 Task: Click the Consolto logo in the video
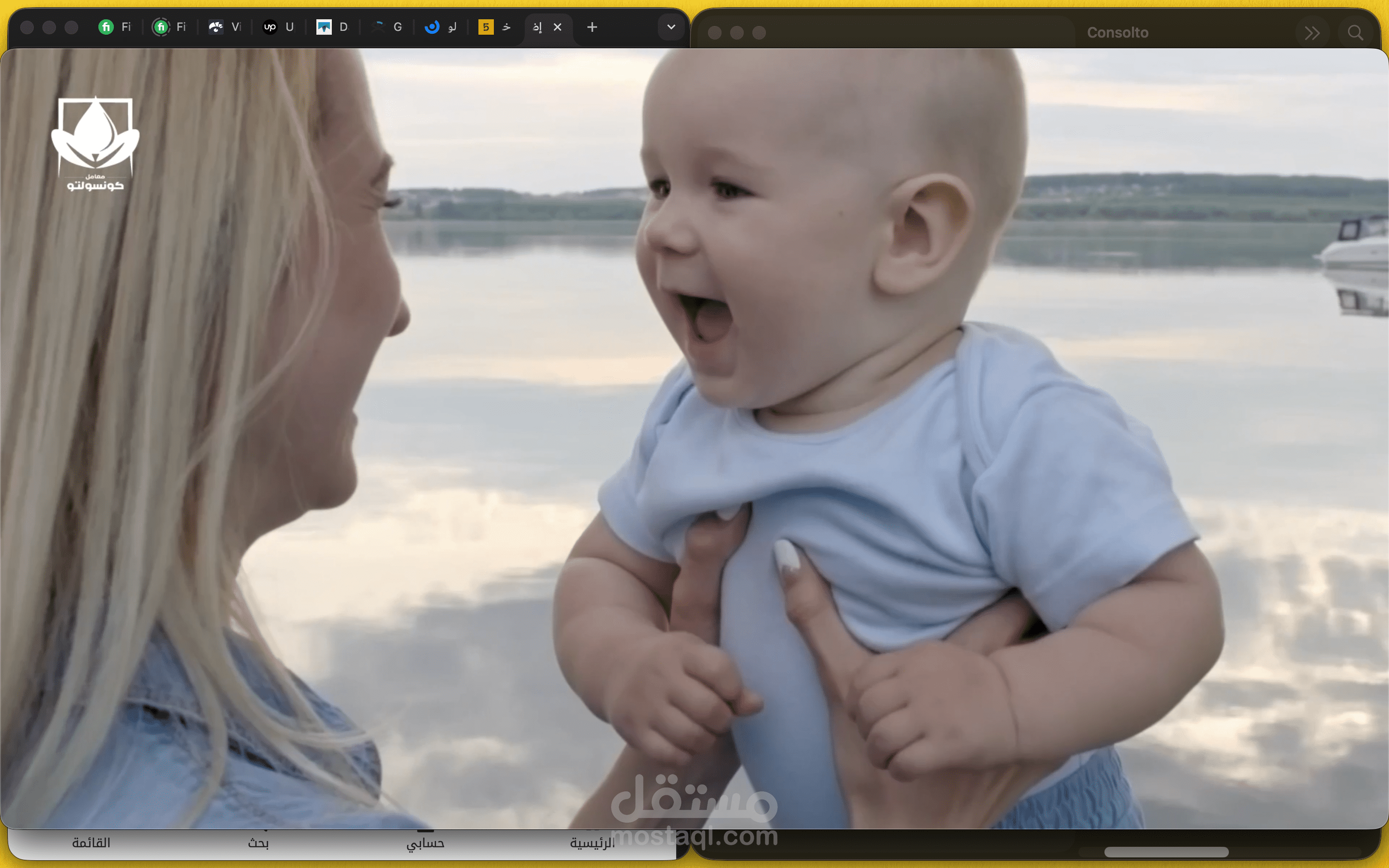point(95,143)
